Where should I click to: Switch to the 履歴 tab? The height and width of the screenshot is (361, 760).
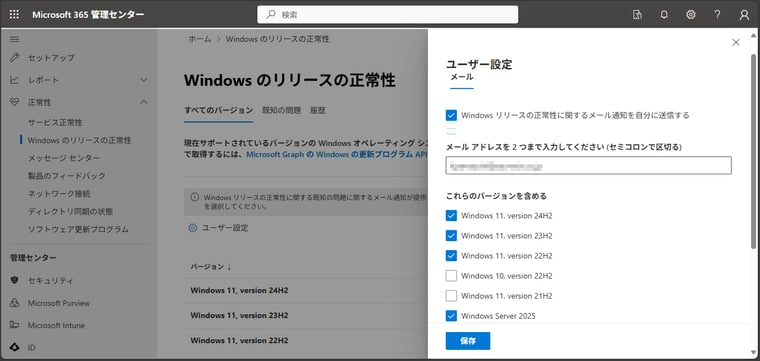(x=317, y=110)
